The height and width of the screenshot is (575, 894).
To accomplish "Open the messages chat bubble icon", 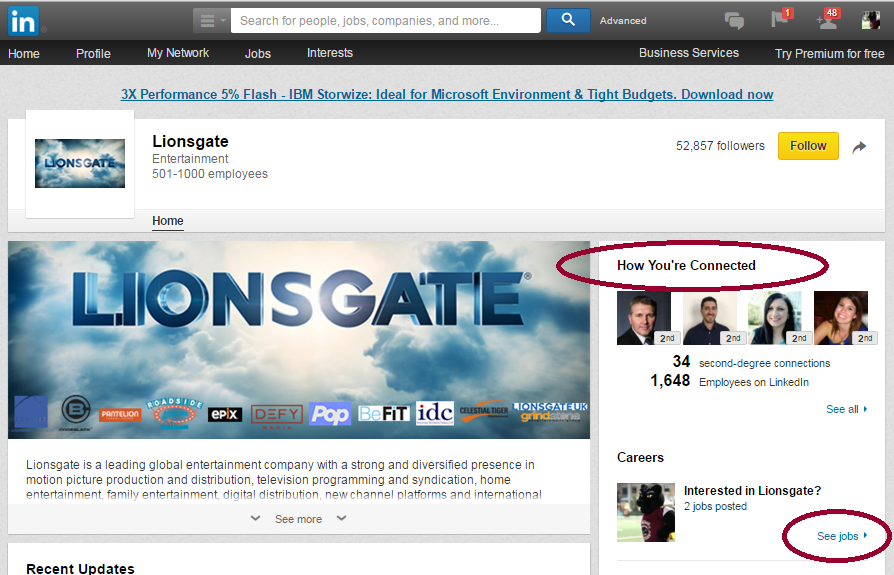I will coord(734,21).
